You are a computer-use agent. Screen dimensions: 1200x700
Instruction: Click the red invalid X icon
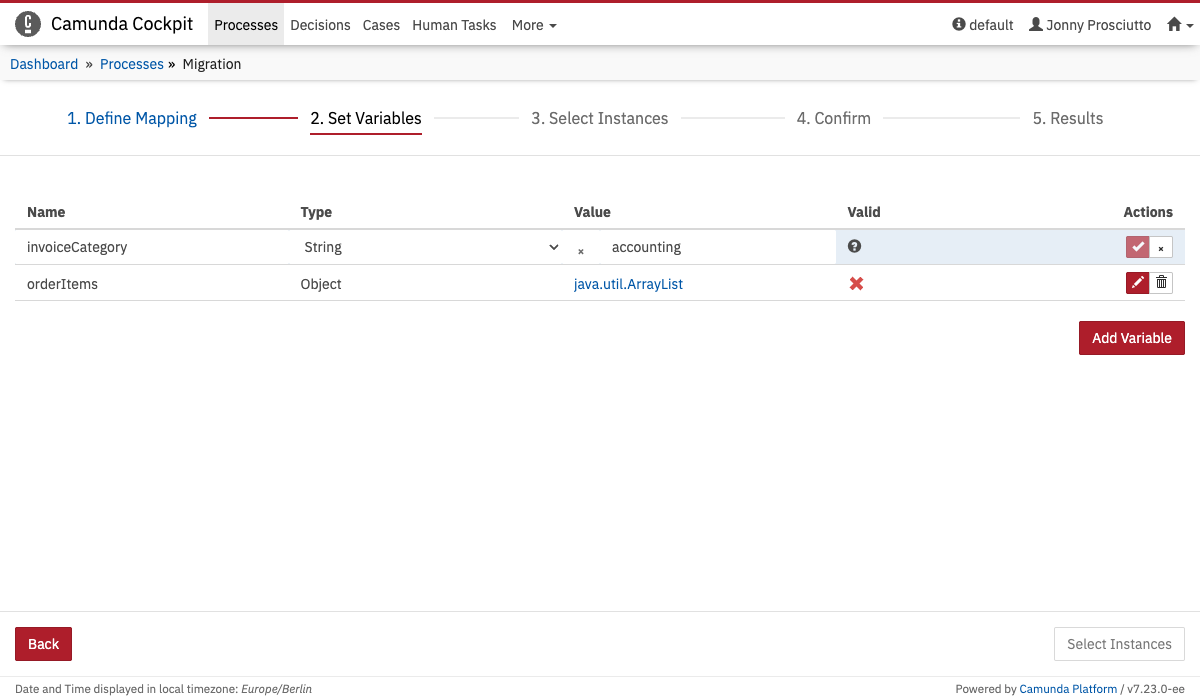(856, 284)
